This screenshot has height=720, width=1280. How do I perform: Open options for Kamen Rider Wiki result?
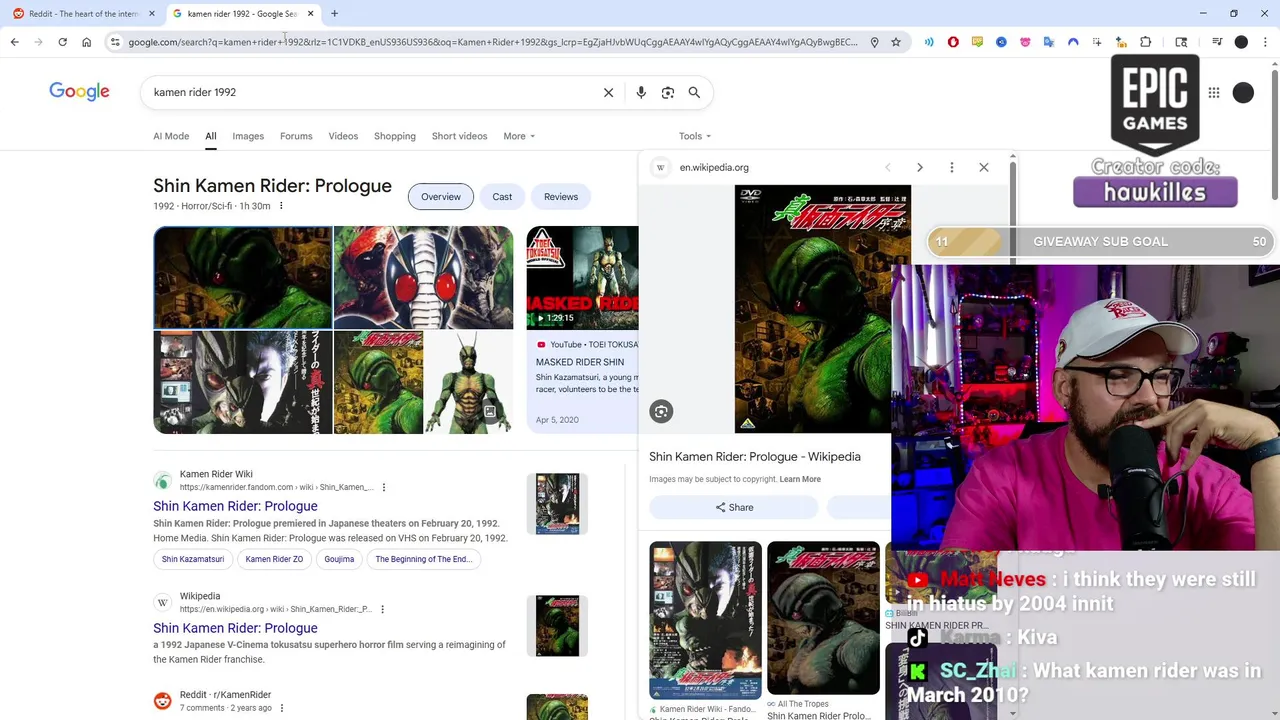click(x=384, y=487)
